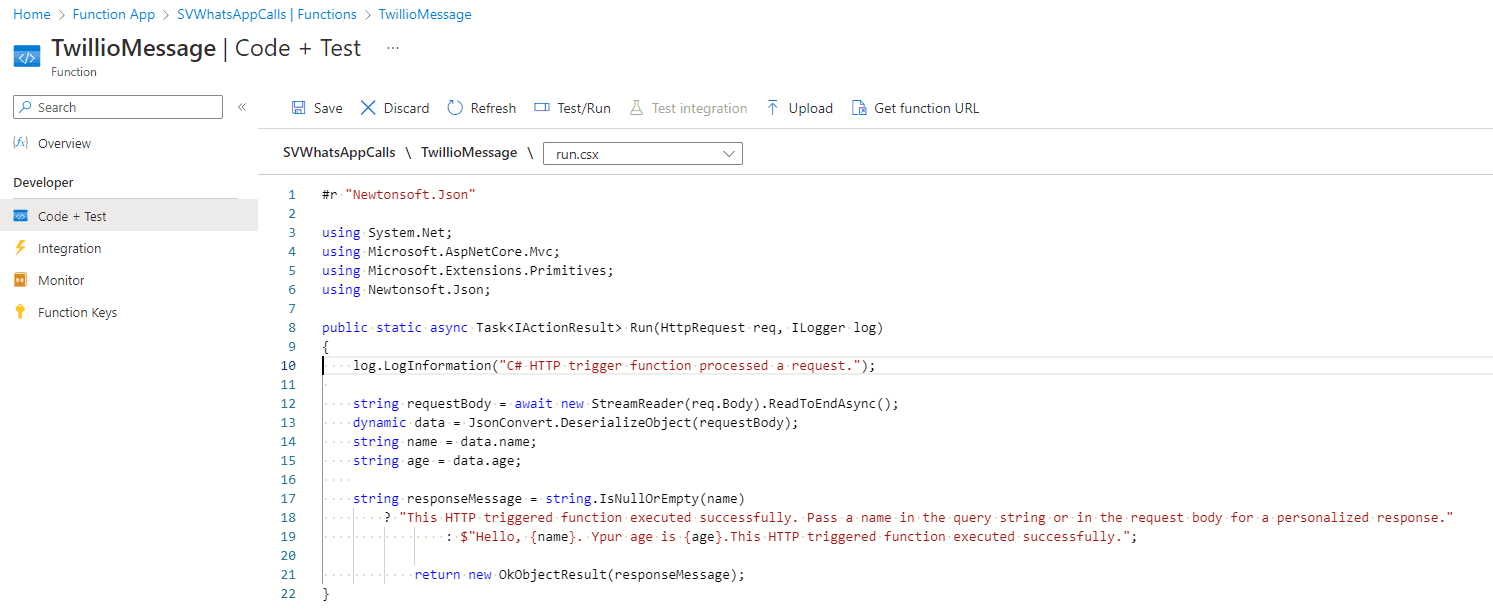Click line number 21 in gutter

tap(289, 574)
